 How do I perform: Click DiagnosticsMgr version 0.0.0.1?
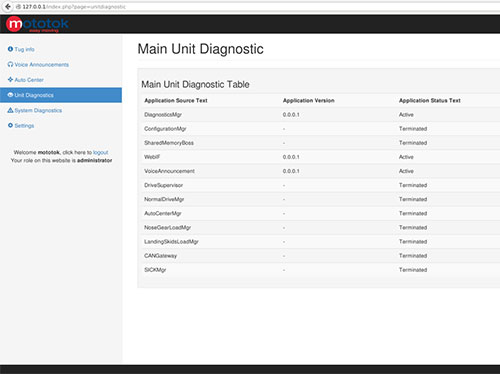click(291, 115)
